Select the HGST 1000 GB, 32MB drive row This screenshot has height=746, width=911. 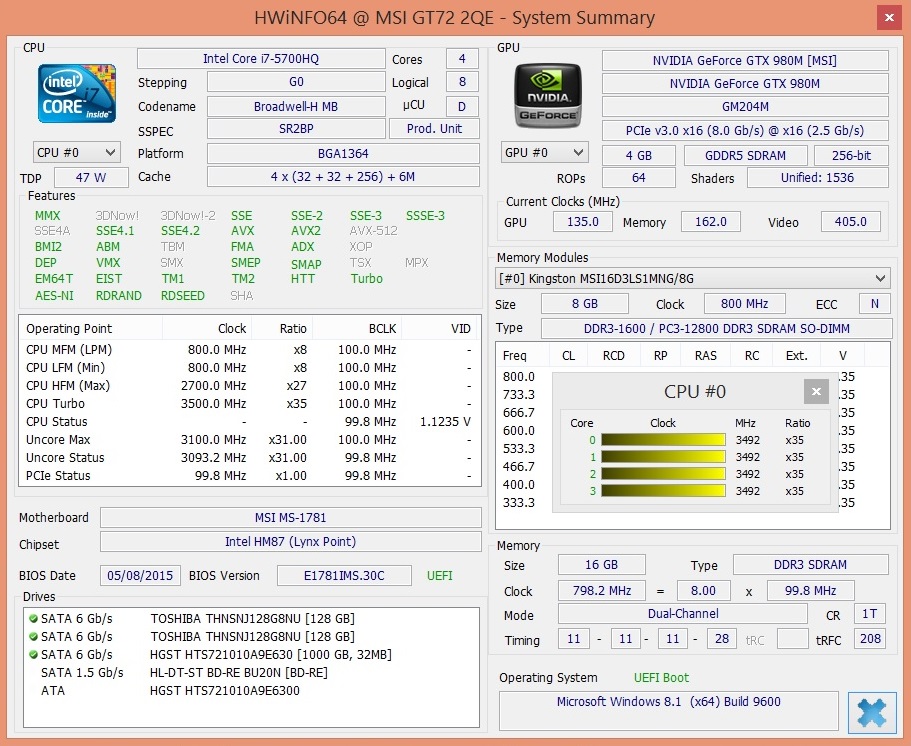(251, 655)
